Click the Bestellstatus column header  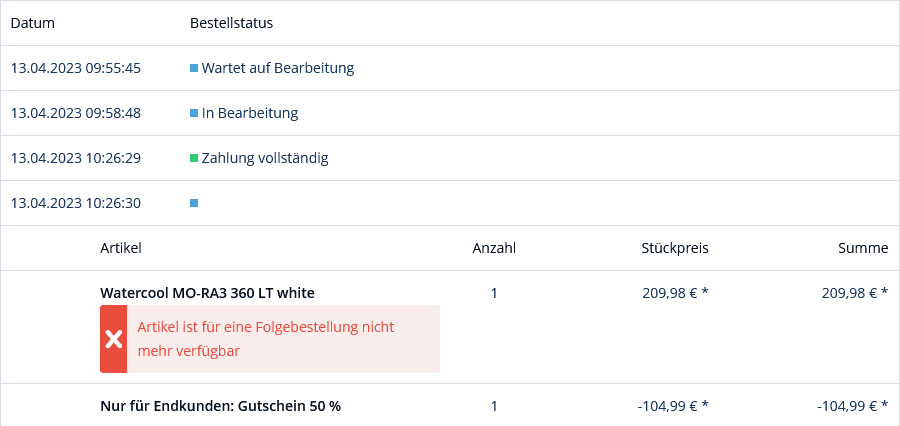pyautogui.click(x=231, y=23)
